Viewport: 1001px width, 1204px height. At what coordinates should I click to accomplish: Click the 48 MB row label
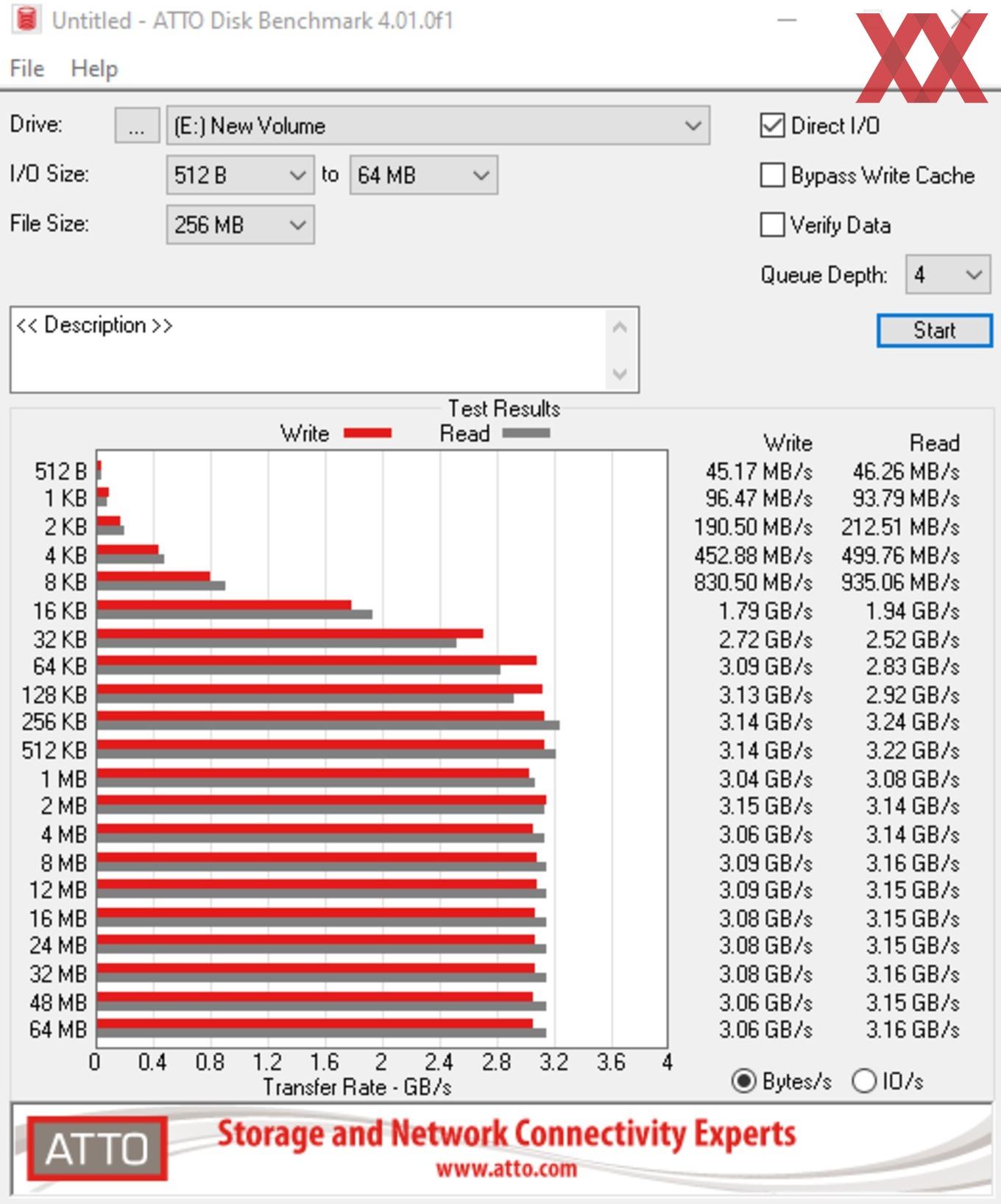pos(58,1003)
